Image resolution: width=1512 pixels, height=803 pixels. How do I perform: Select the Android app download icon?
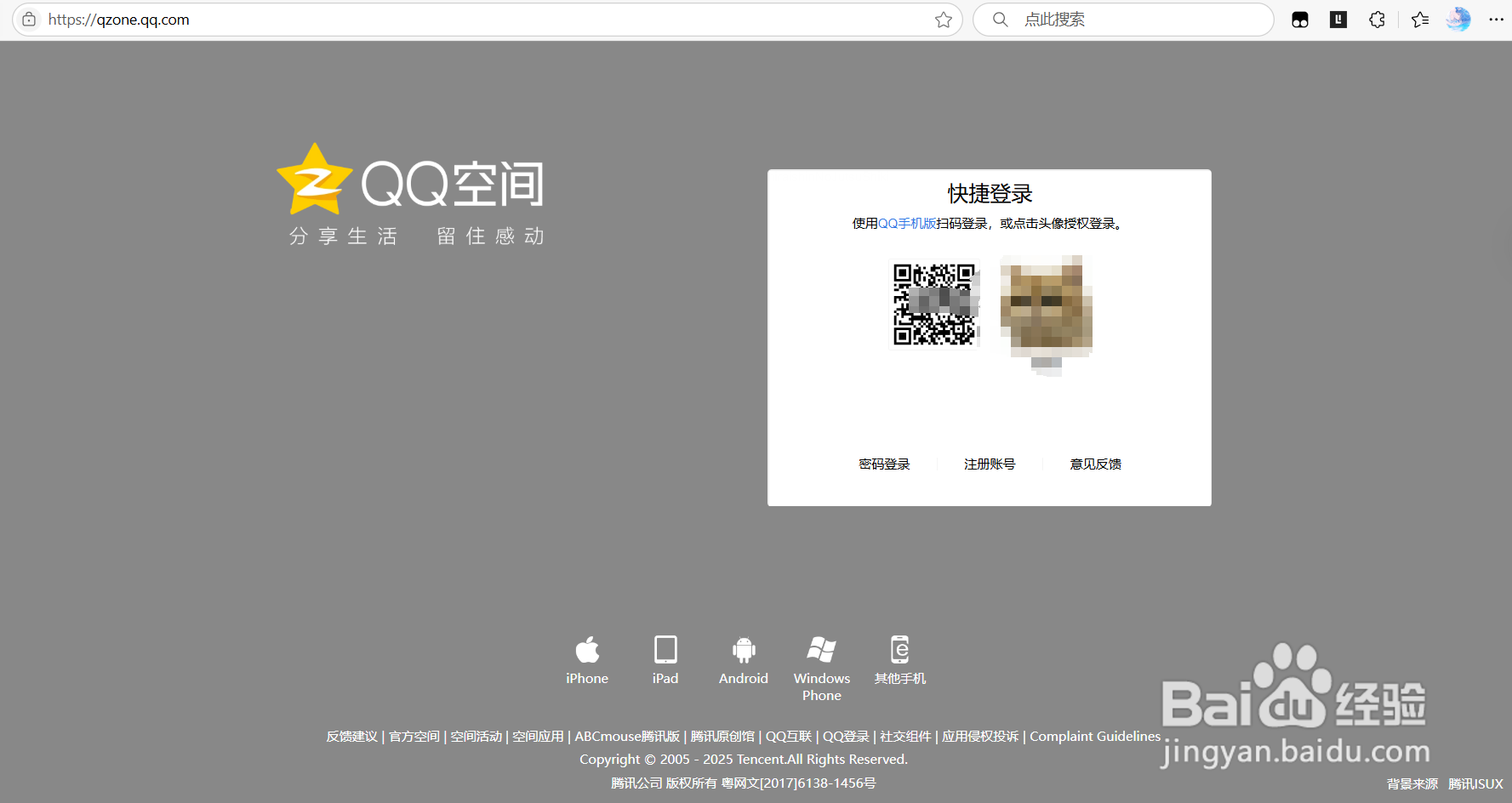(x=743, y=651)
